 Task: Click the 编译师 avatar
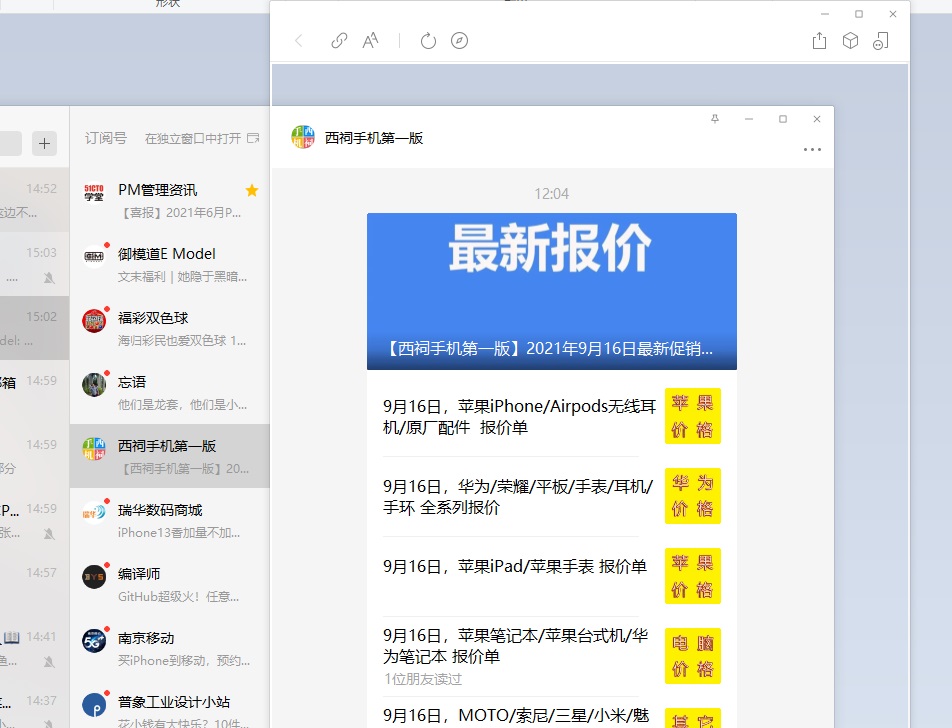pyautogui.click(x=94, y=577)
